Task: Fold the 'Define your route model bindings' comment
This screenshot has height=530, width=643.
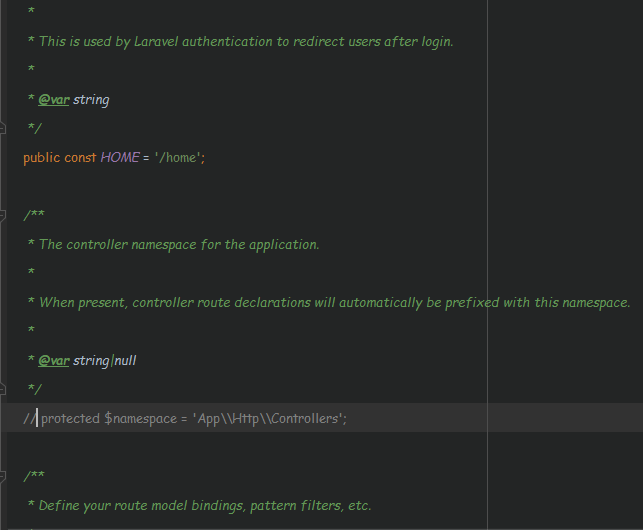Action: (4, 475)
